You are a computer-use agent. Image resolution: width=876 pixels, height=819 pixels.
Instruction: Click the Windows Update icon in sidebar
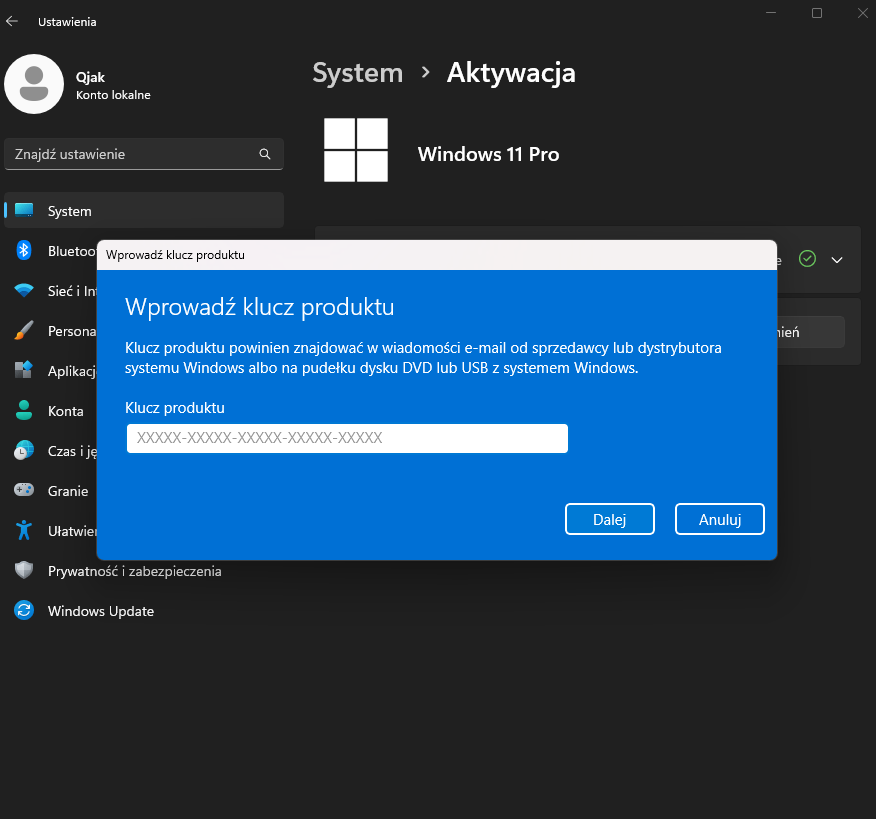pyautogui.click(x=23, y=610)
